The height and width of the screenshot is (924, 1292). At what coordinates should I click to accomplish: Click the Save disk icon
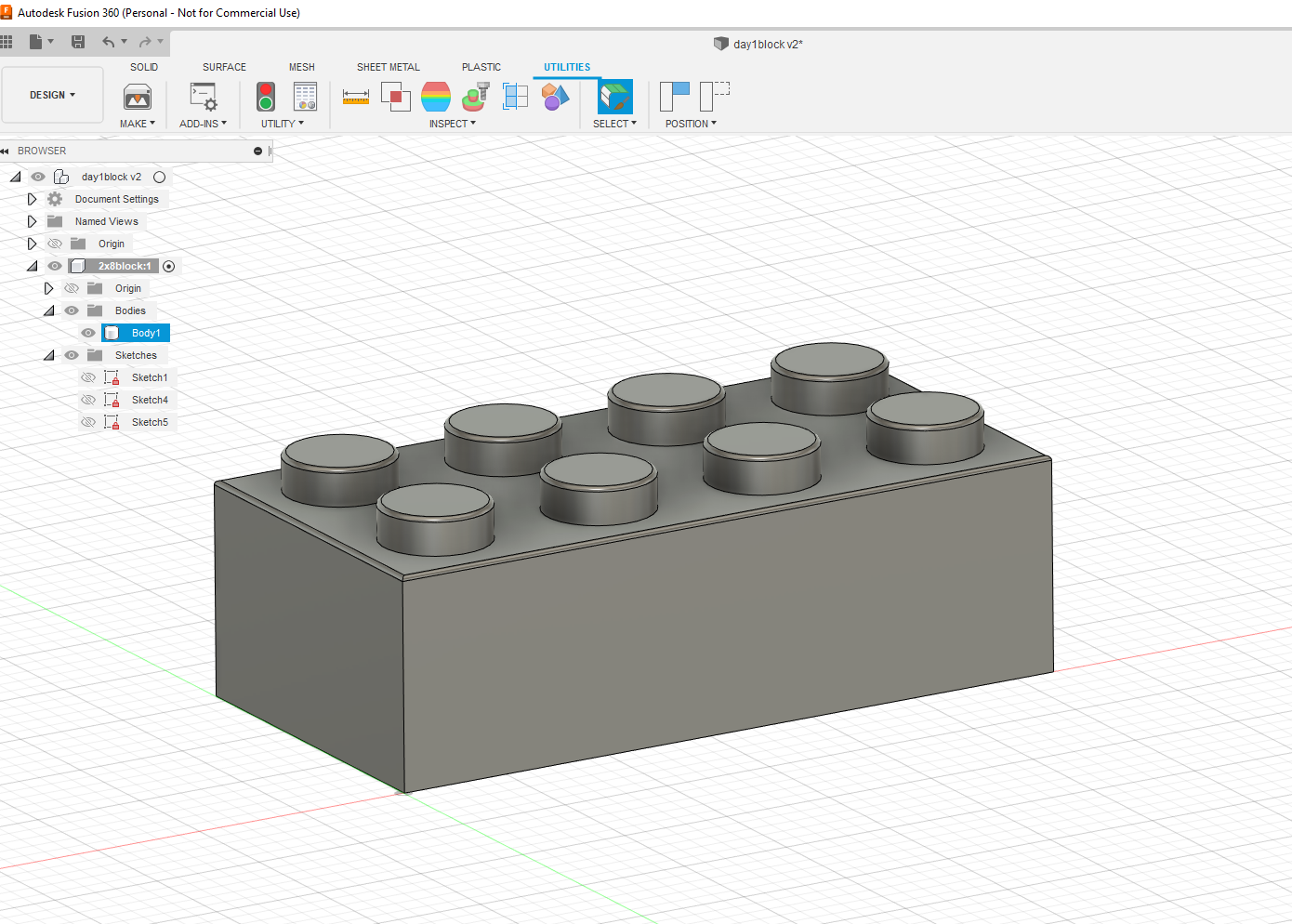78,42
